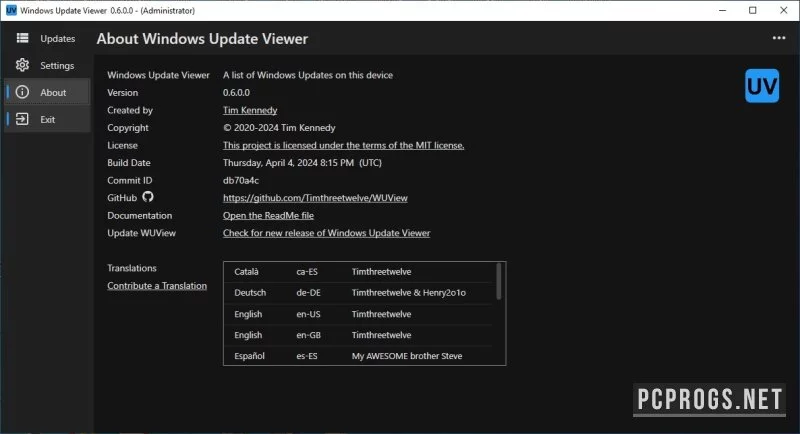Minimize the Windows Update Viewer window
This screenshot has height=434, width=800.
[722, 10]
